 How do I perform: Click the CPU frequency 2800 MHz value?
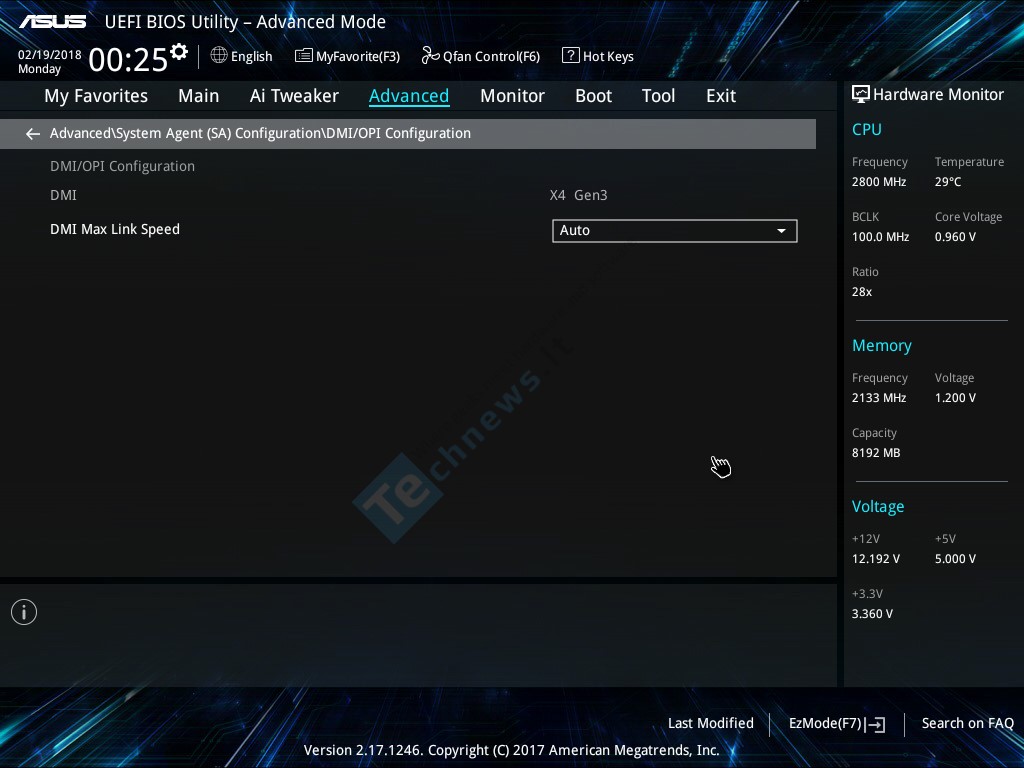879,182
